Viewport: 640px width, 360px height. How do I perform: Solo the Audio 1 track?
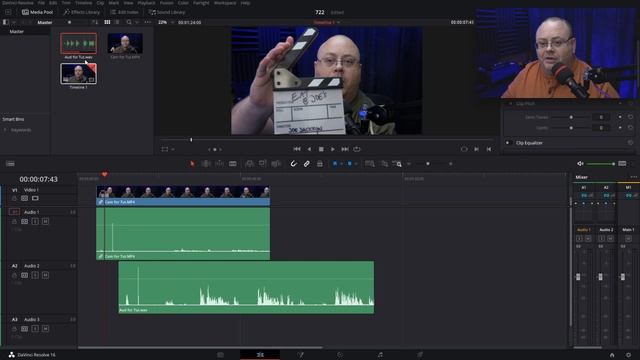pos(35,221)
